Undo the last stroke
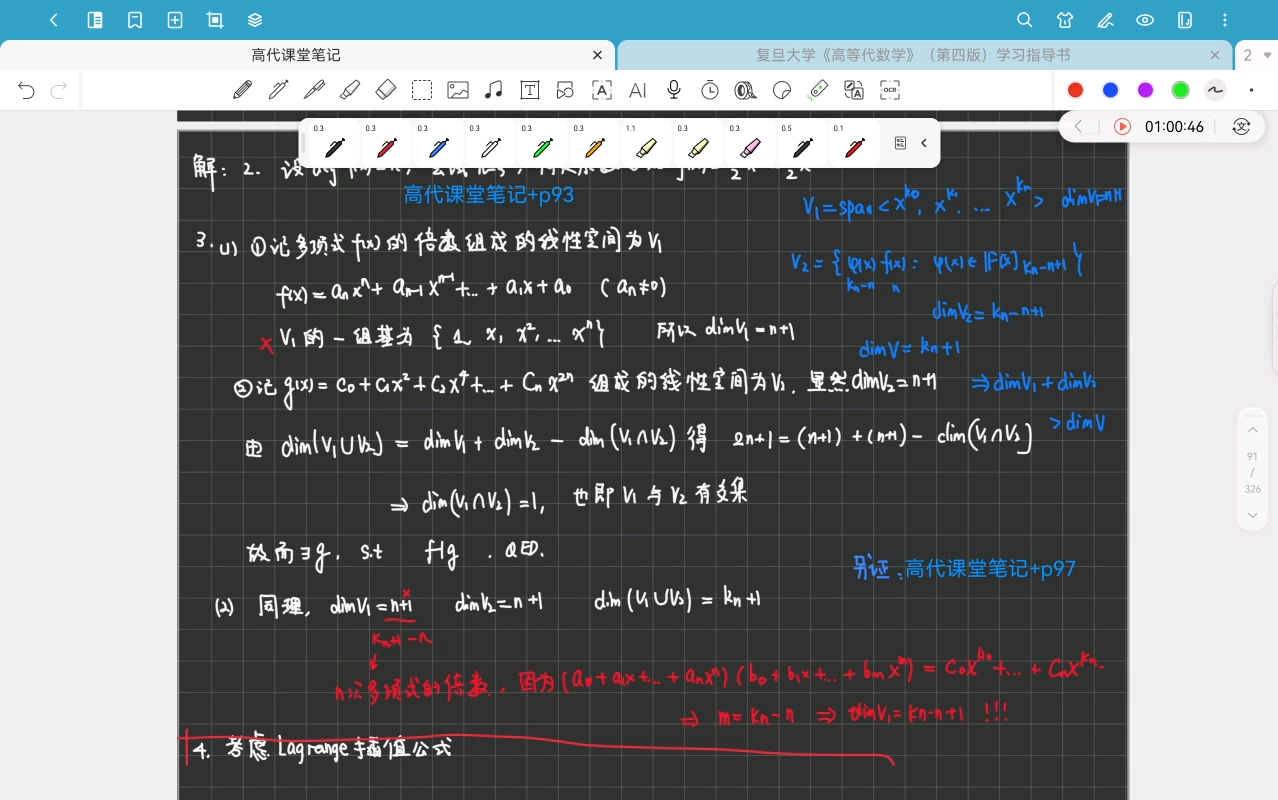The height and width of the screenshot is (800, 1278). [x=26, y=91]
